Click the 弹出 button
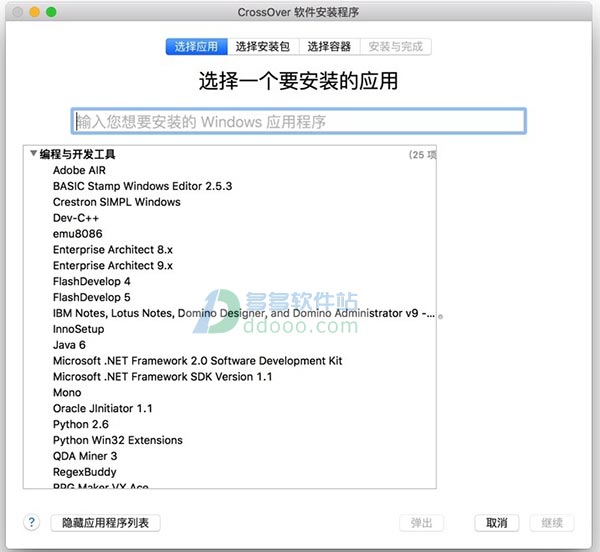This screenshot has width=600, height=552. click(421, 523)
